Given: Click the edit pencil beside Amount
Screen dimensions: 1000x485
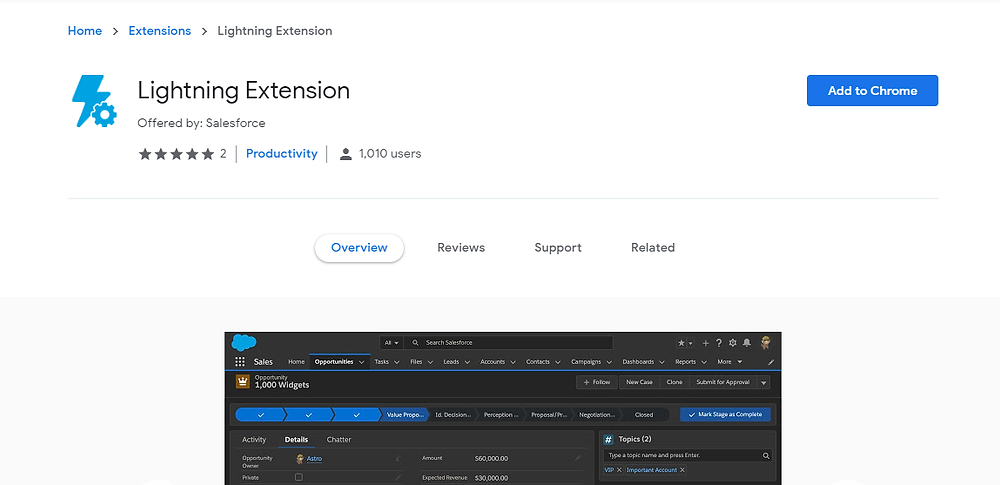Looking at the screenshot, I should point(578,458).
